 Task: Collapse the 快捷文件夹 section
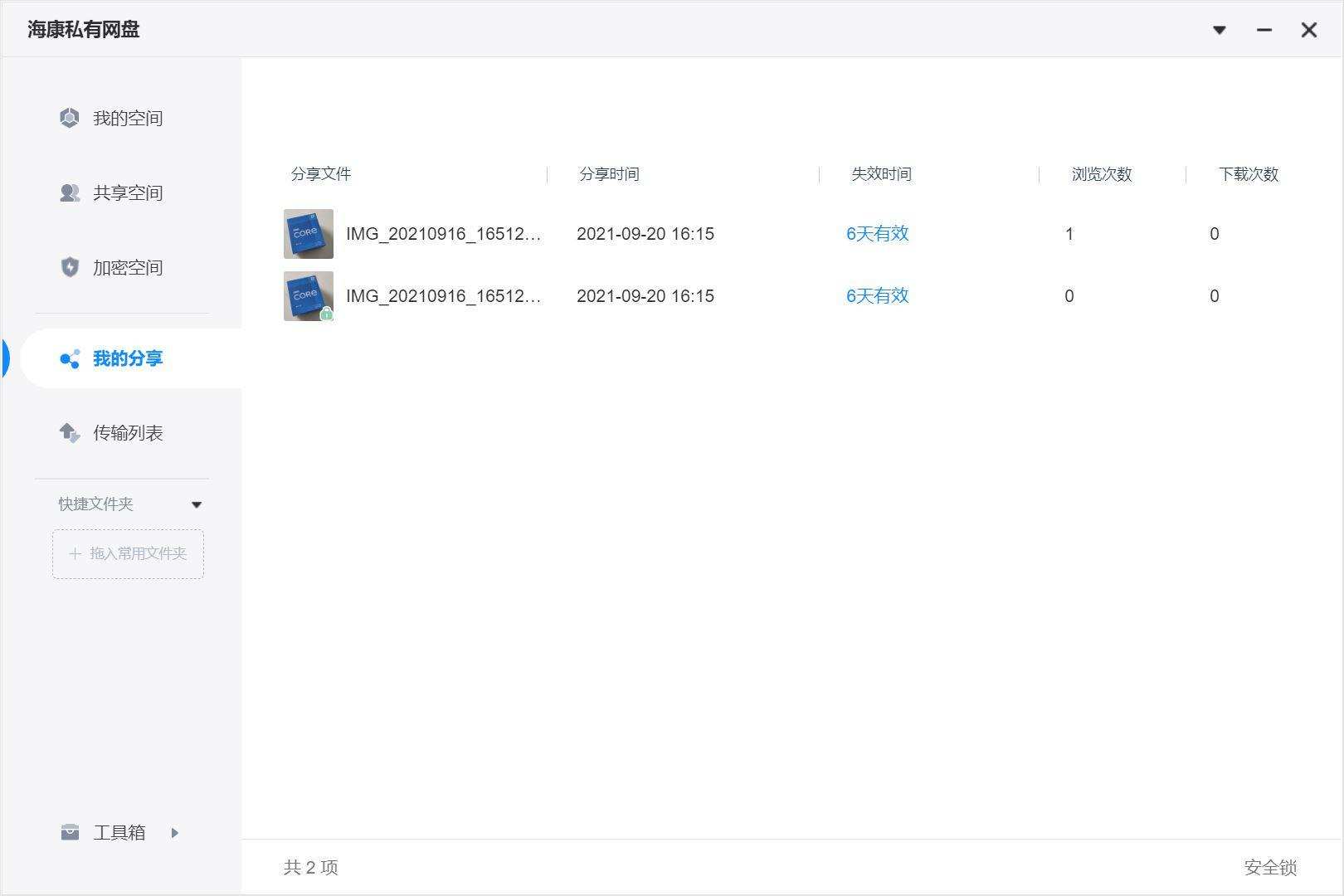click(197, 504)
